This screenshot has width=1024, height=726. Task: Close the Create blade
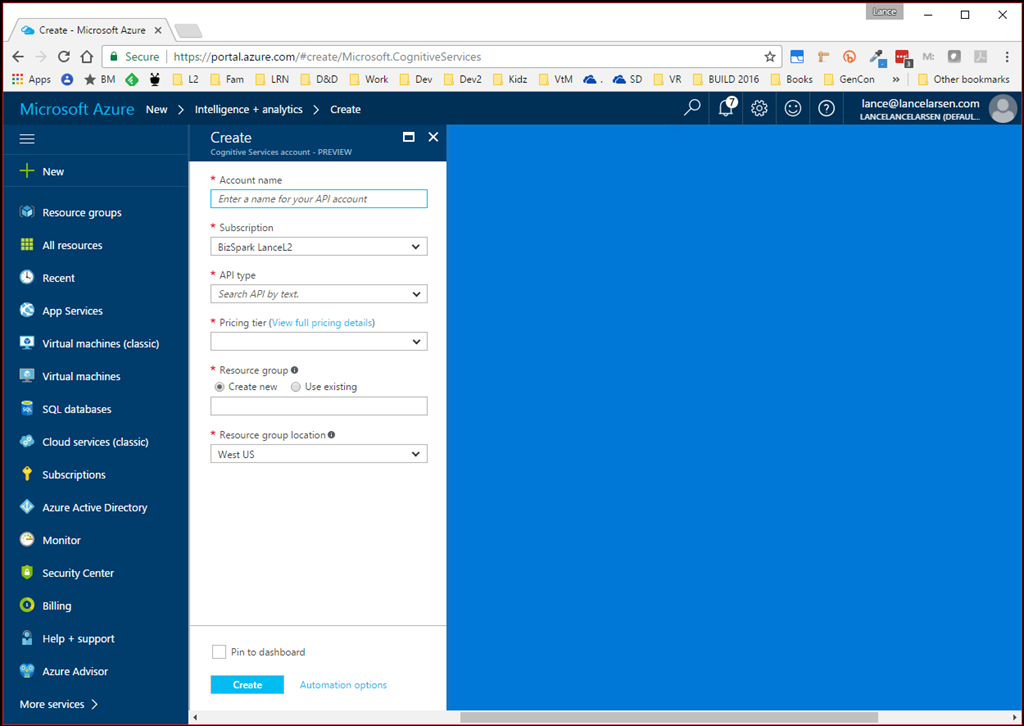[433, 137]
